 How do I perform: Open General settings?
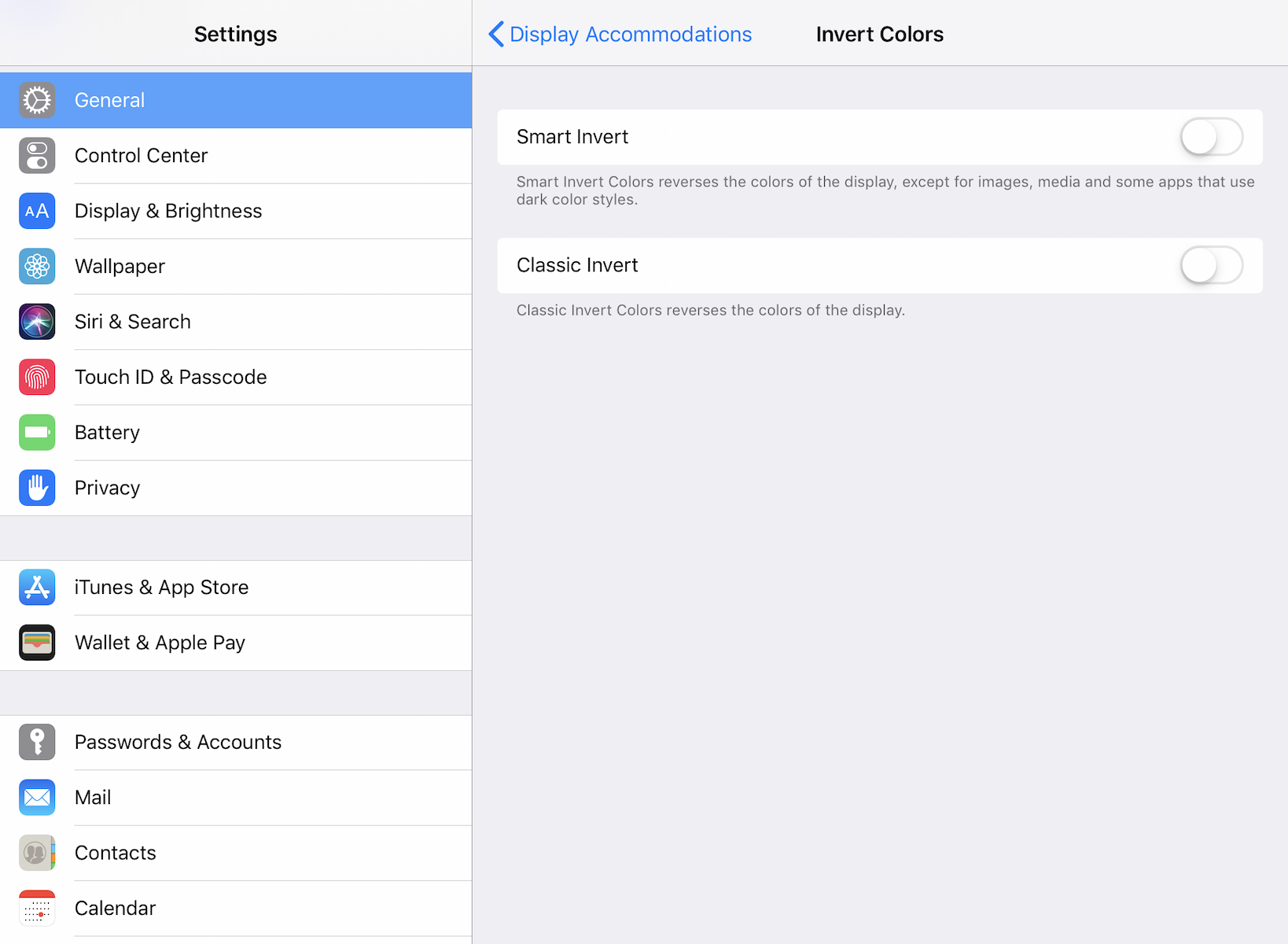236,100
